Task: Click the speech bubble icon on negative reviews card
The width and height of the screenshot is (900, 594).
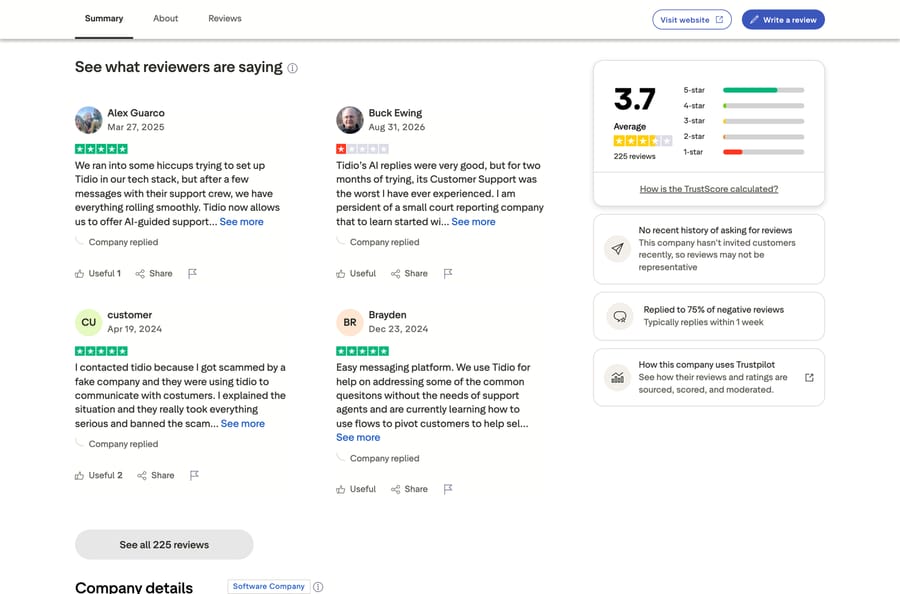Action: tap(620, 316)
